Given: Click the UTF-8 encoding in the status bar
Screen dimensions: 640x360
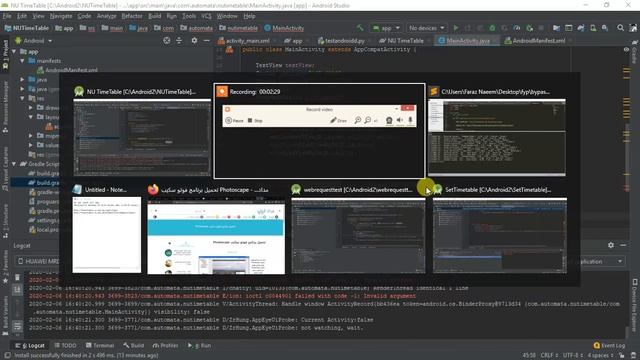Looking at the screenshot, I should coord(573,356).
